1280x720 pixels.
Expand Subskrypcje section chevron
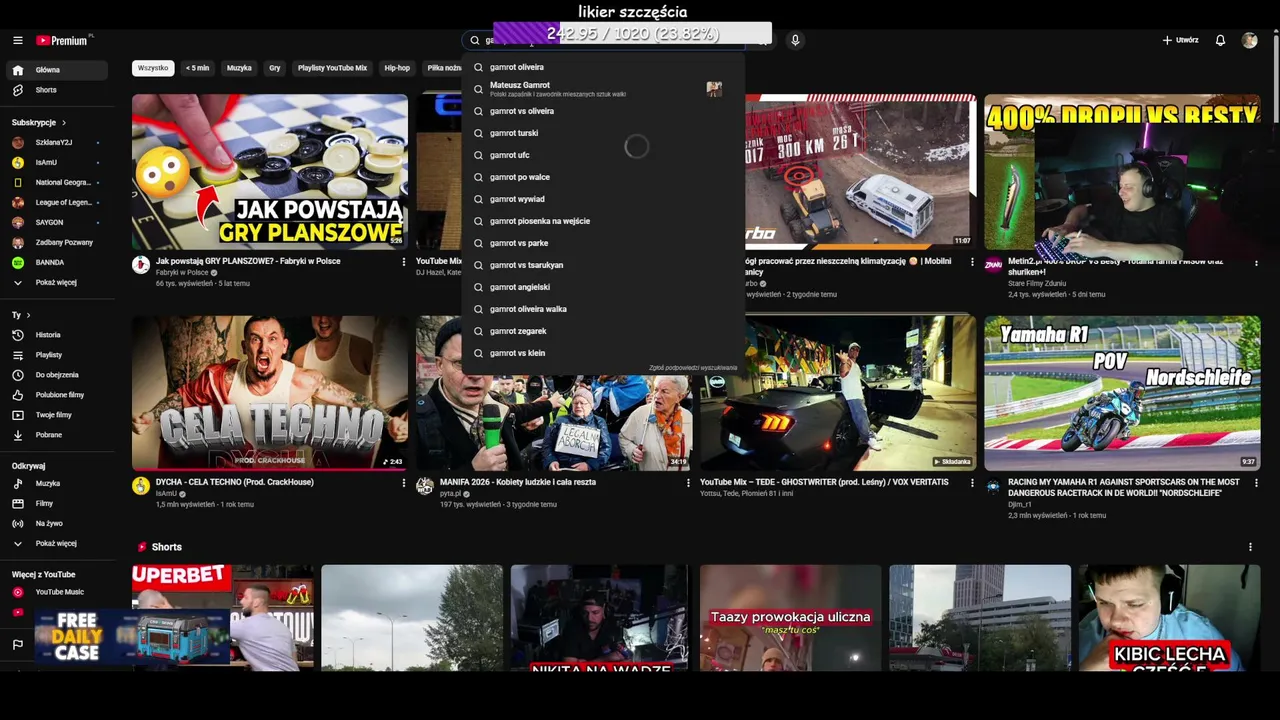[x=64, y=122]
